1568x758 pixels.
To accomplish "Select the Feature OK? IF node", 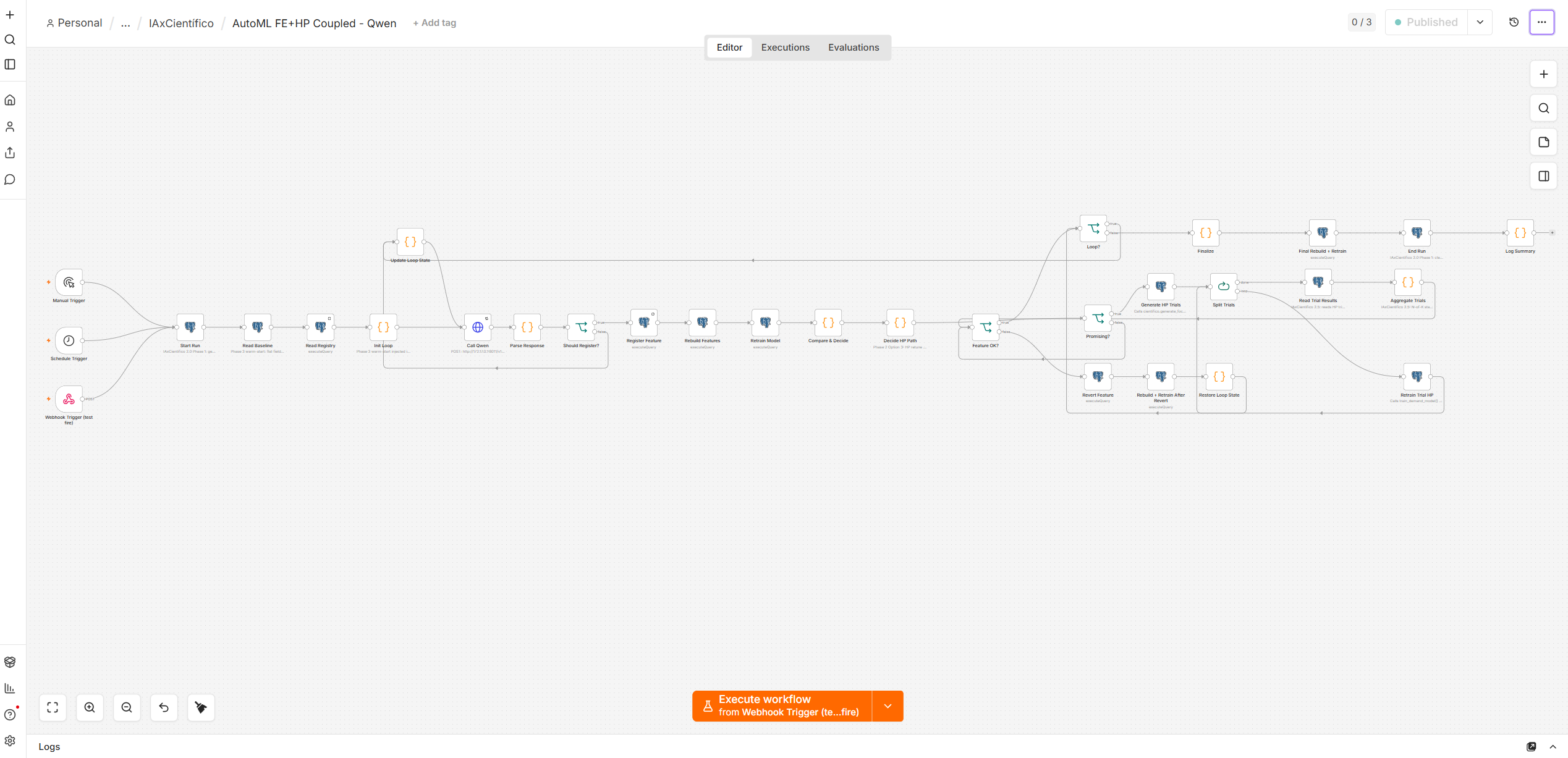I will tap(986, 327).
